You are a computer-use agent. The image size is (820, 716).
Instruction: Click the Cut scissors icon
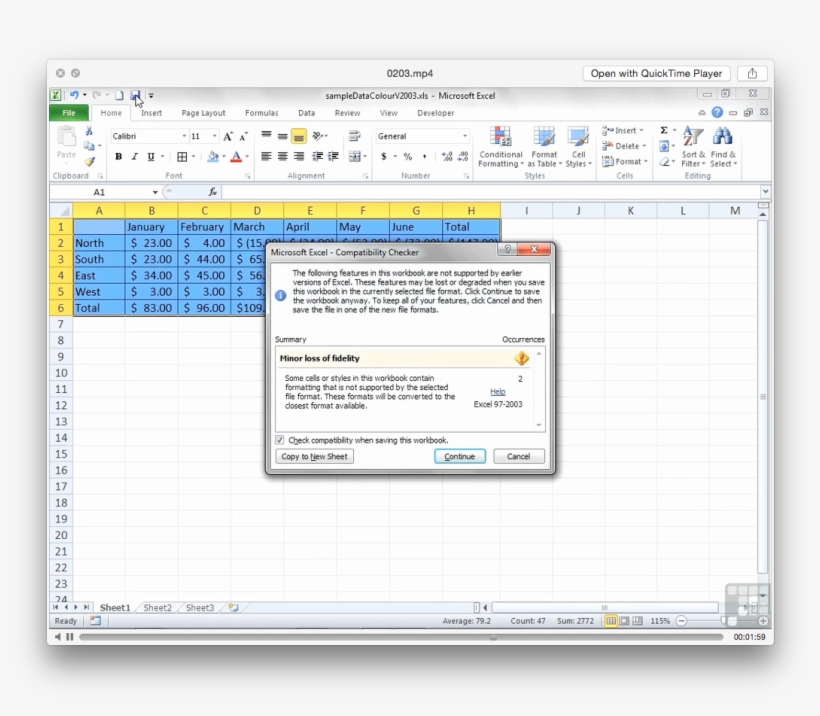click(x=89, y=131)
